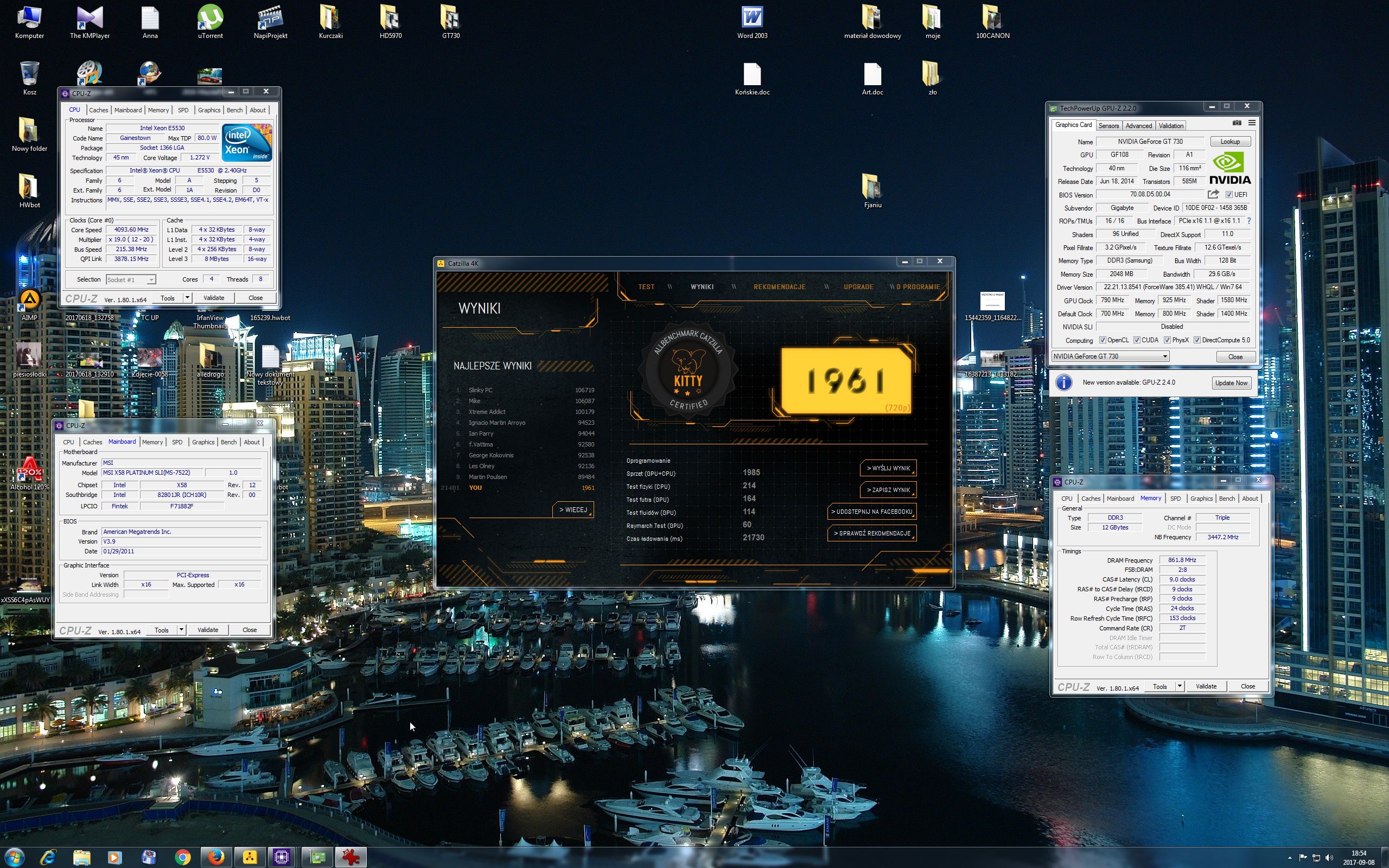The width and height of the screenshot is (1389, 868).
Task: Select the Art.doc file icon
Action: point(872,79)
